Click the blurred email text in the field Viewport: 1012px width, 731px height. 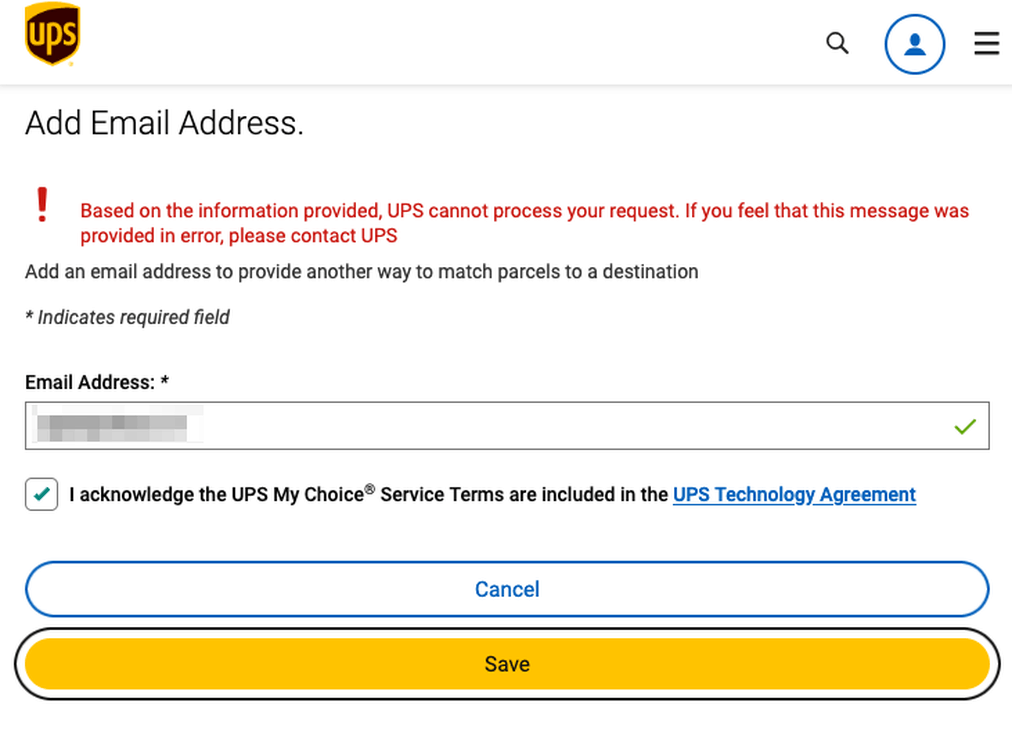[x=112, y=426]
